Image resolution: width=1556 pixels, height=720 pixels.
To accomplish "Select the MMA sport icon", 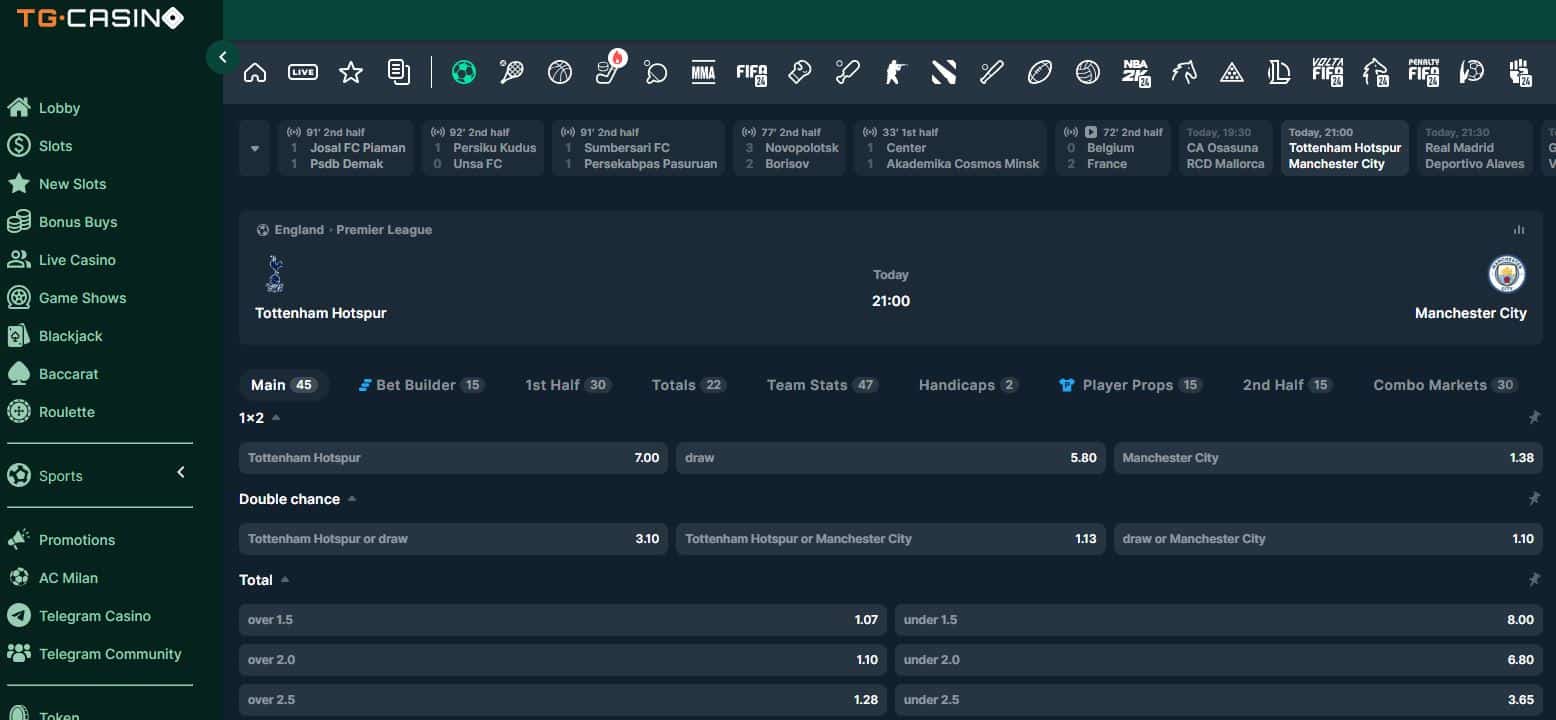I will (703, 72).
